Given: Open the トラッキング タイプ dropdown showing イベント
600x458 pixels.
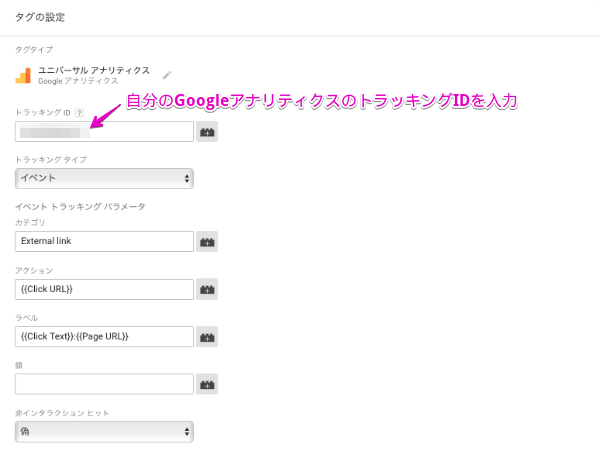Looking at the screenshot, I should [x=104, y=178].
